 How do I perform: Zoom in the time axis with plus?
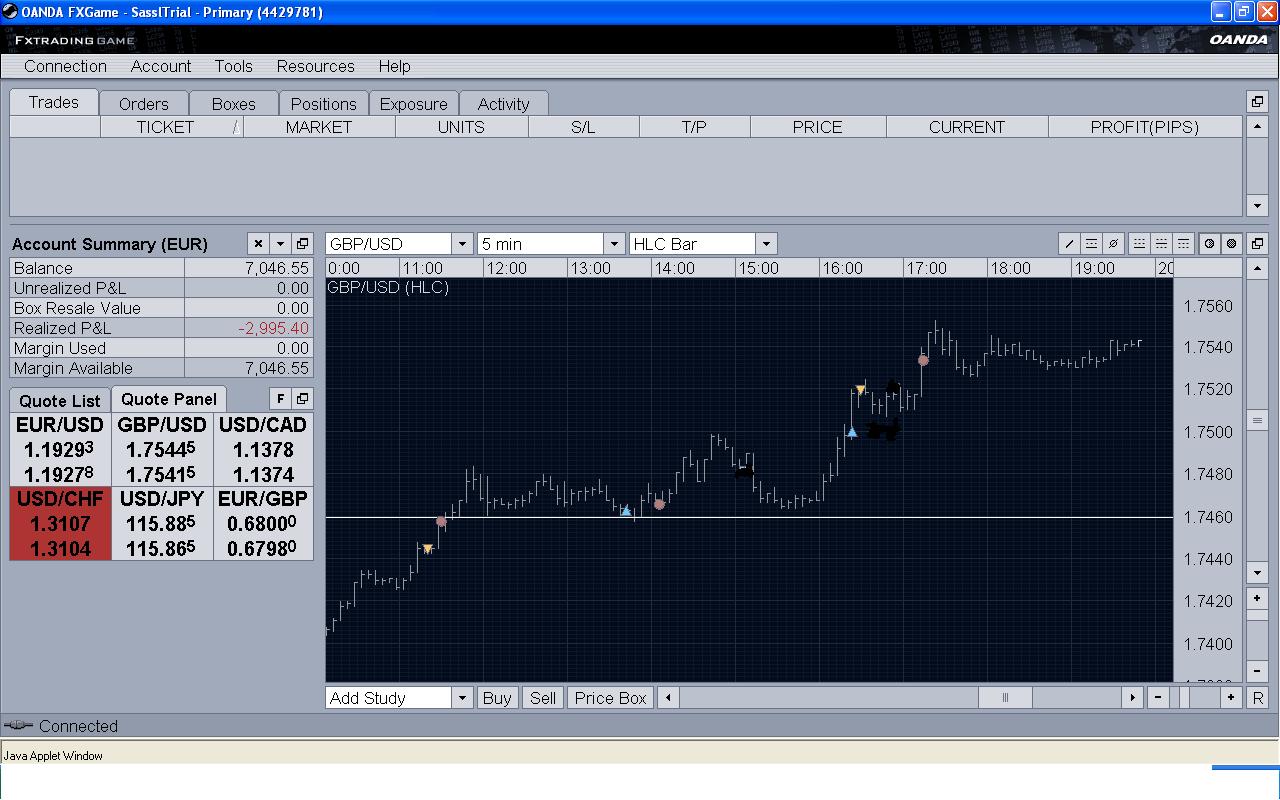tap(1230, 698)
